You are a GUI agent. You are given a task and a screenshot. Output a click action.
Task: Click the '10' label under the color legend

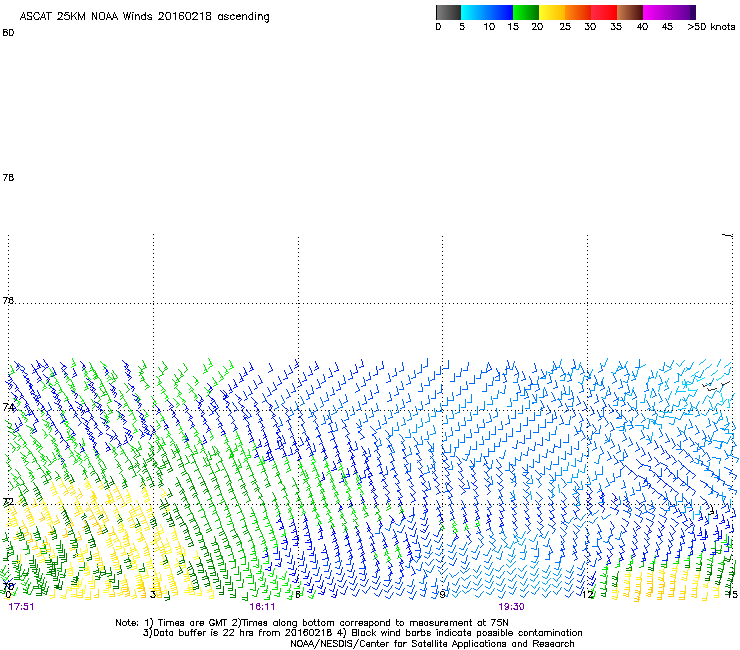[x=489, y=27]
